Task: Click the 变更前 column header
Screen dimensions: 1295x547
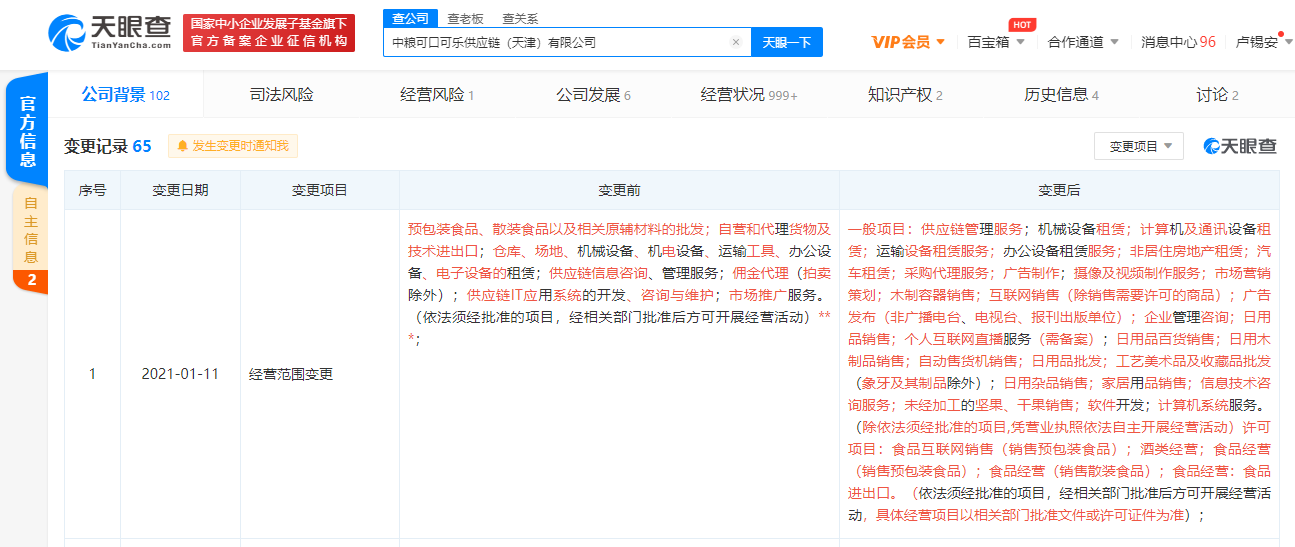Action: [619, 190]
